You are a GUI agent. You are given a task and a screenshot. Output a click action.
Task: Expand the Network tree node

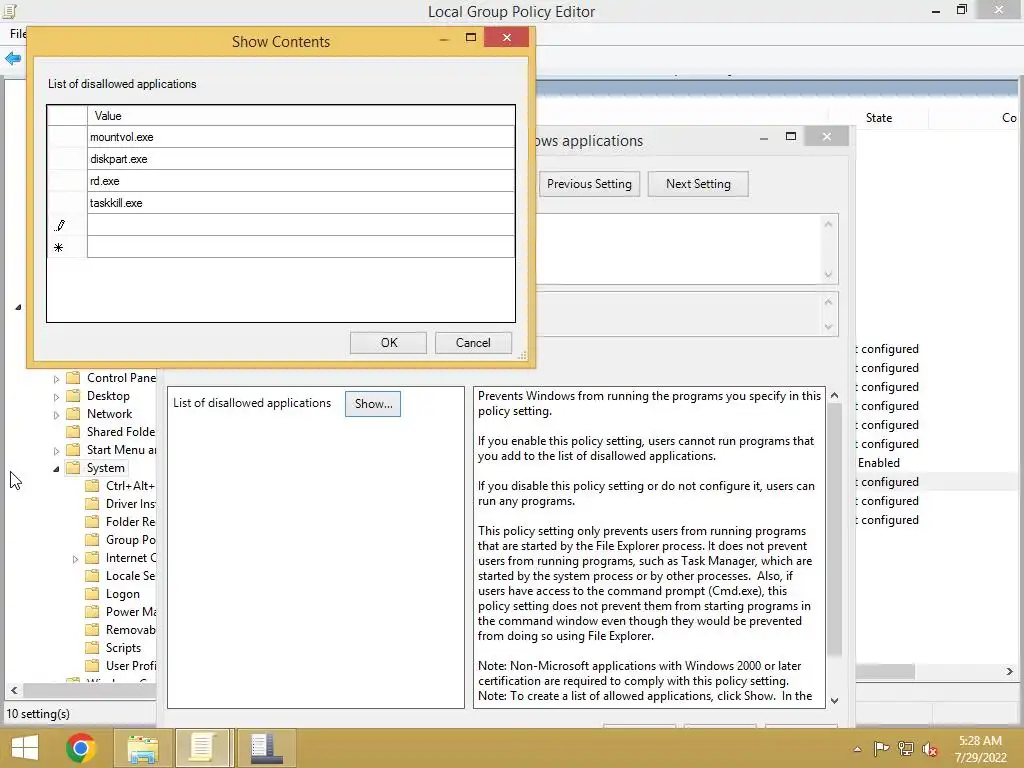(x=56, y=415)
